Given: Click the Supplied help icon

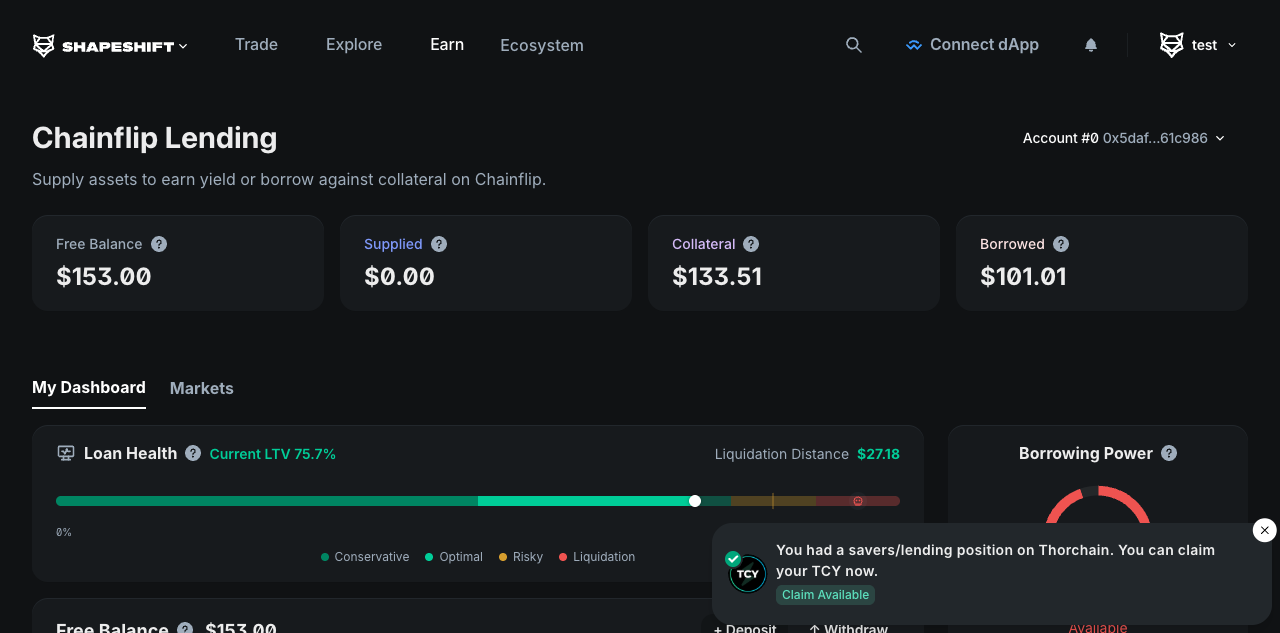Looking at the screenshot, I should pyautogui.click(x=438, y=243).
